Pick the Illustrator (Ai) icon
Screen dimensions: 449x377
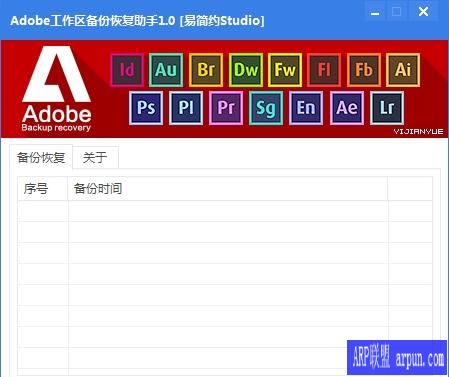(403, 70)
